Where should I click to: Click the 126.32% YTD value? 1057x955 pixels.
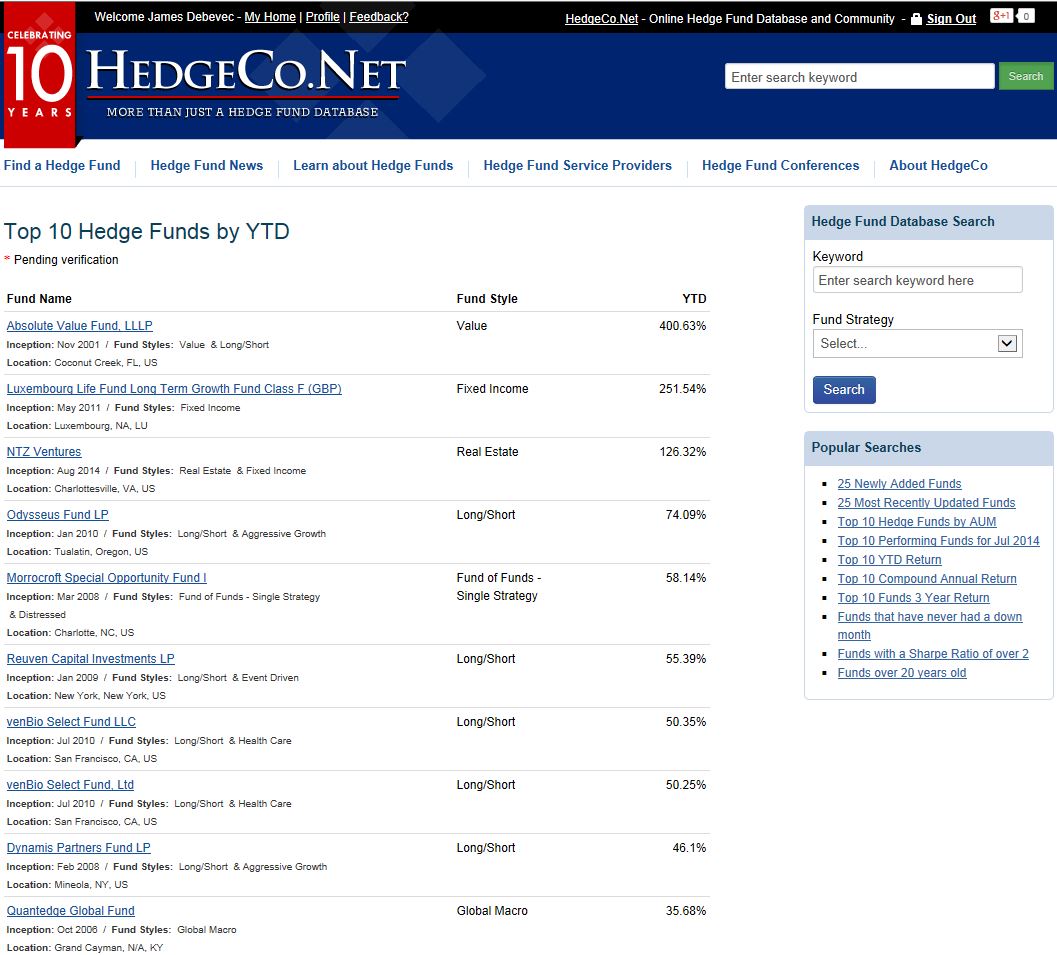682,452
